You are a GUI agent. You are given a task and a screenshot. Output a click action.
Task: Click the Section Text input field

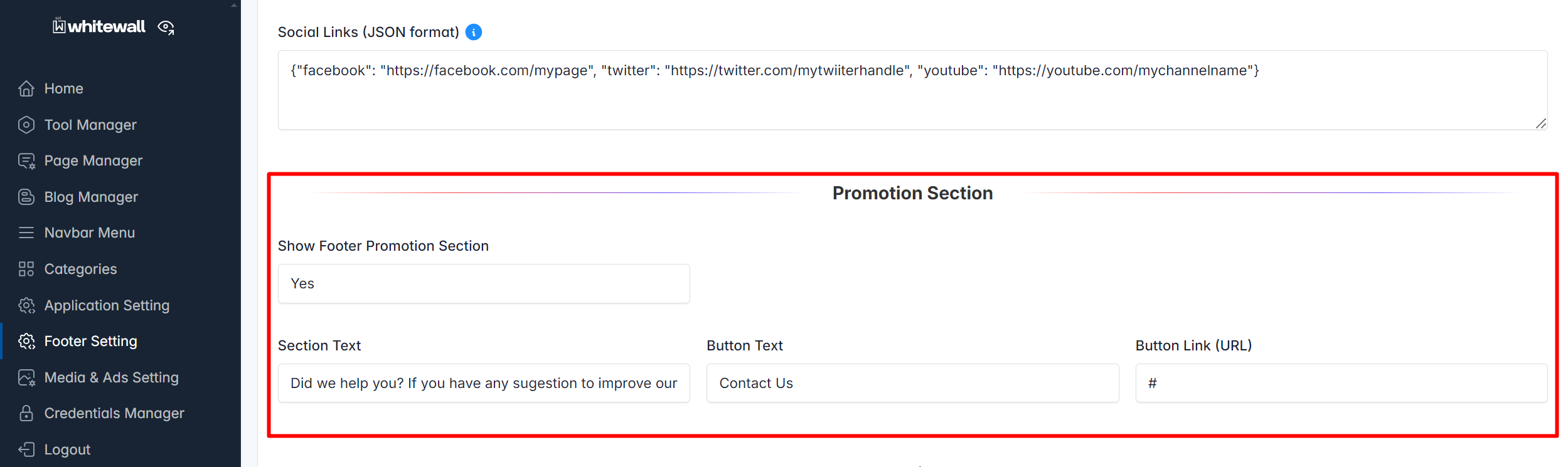(x=484, y=383)
